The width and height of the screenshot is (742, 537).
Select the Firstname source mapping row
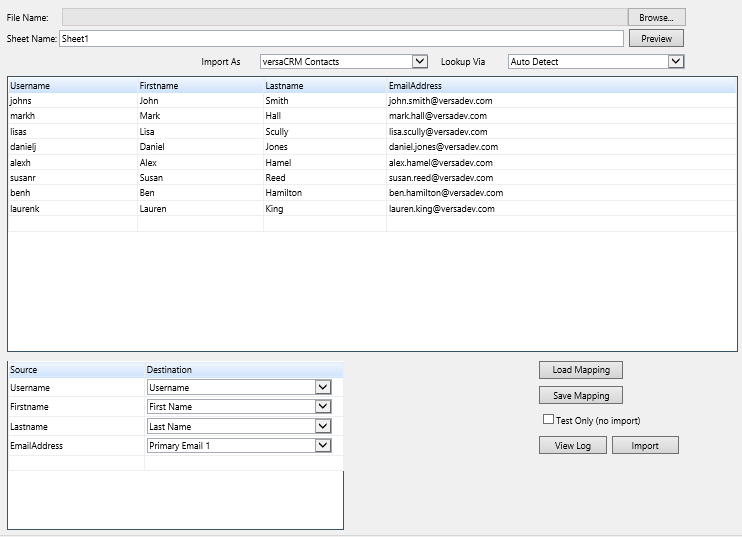76,407
